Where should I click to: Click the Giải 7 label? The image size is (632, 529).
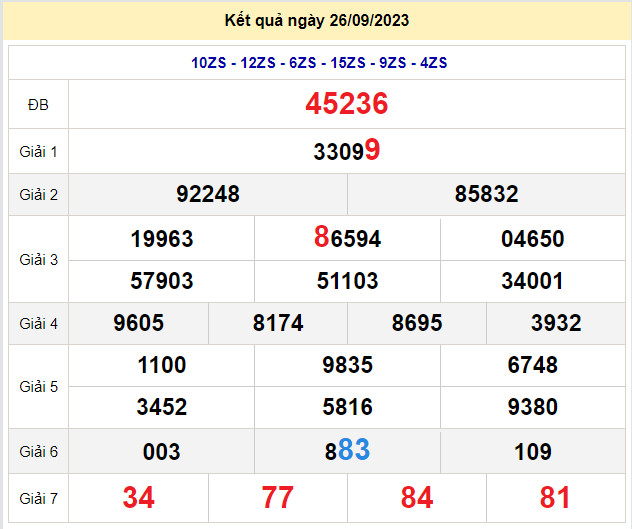click(x=38, y=499)
